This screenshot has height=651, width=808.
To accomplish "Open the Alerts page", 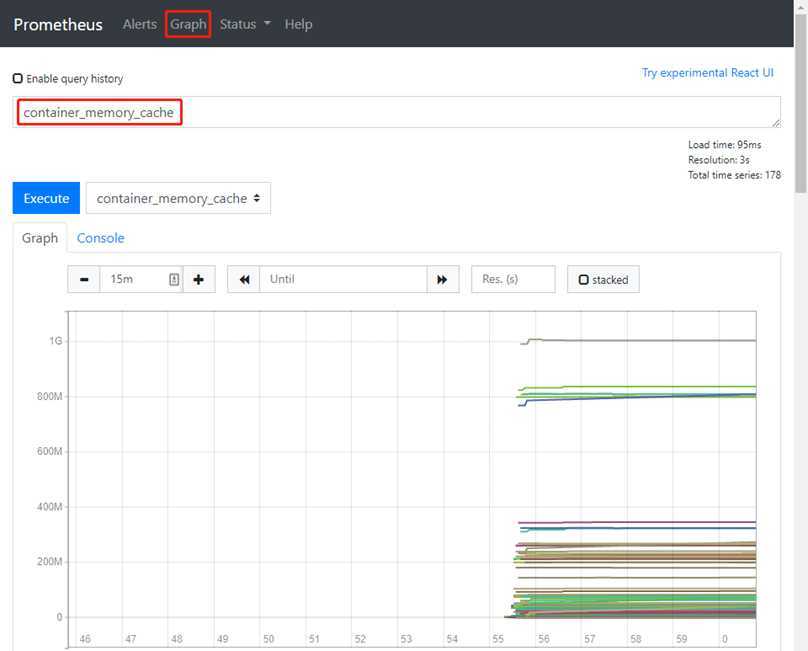I will [x=139, y=24].
